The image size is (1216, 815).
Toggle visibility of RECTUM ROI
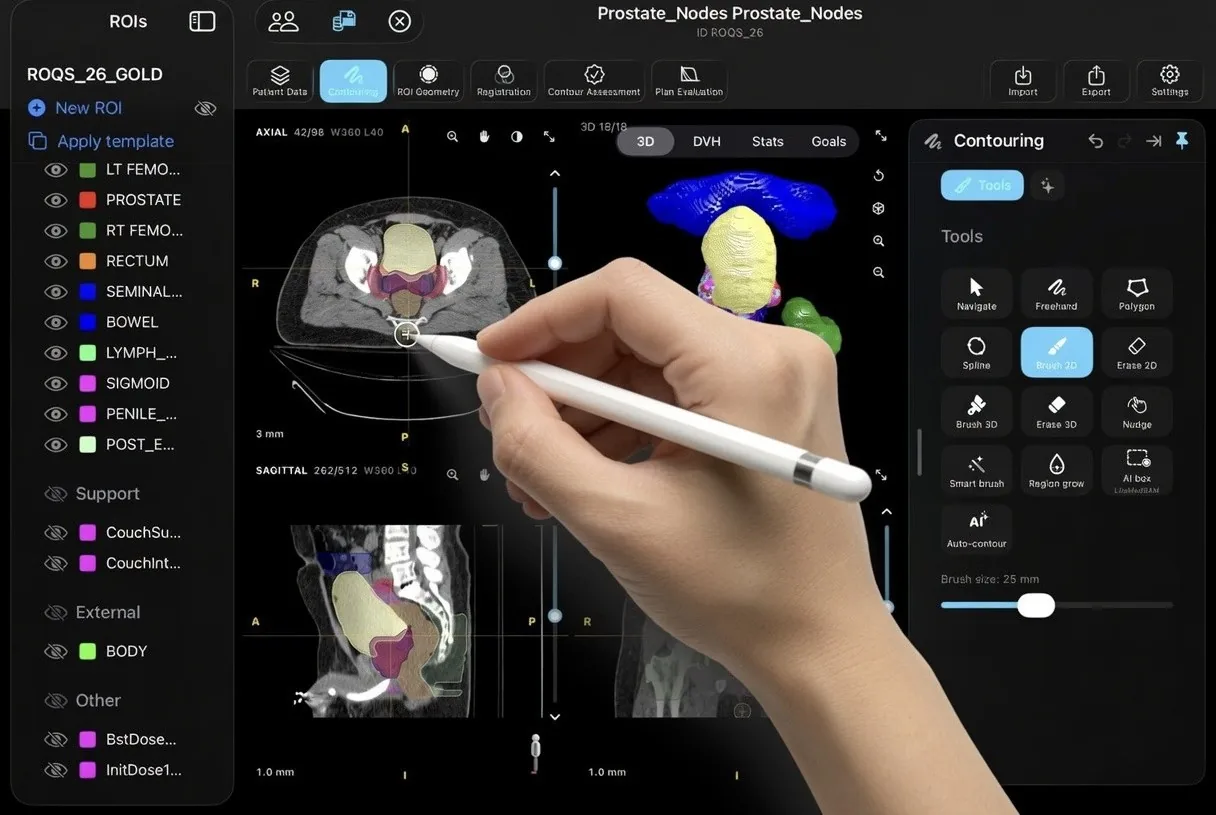pyautogui.click(x=56, y=261)
